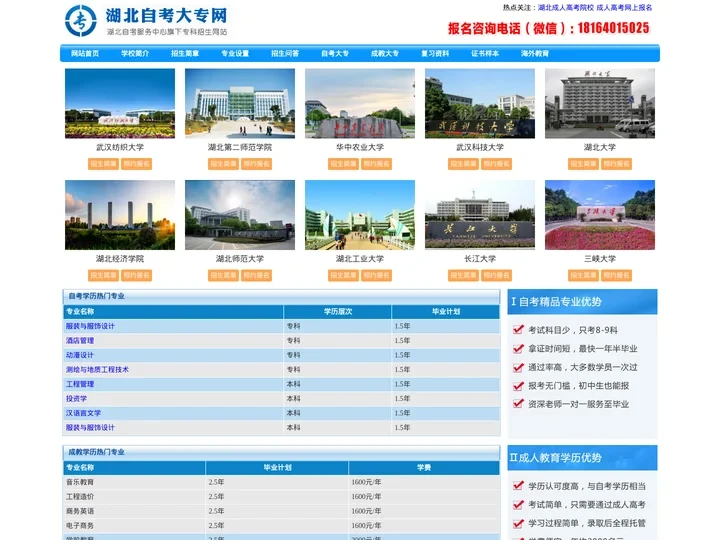Open the 投资学 major link
720x540 pixels.
[x=76, y=399]
